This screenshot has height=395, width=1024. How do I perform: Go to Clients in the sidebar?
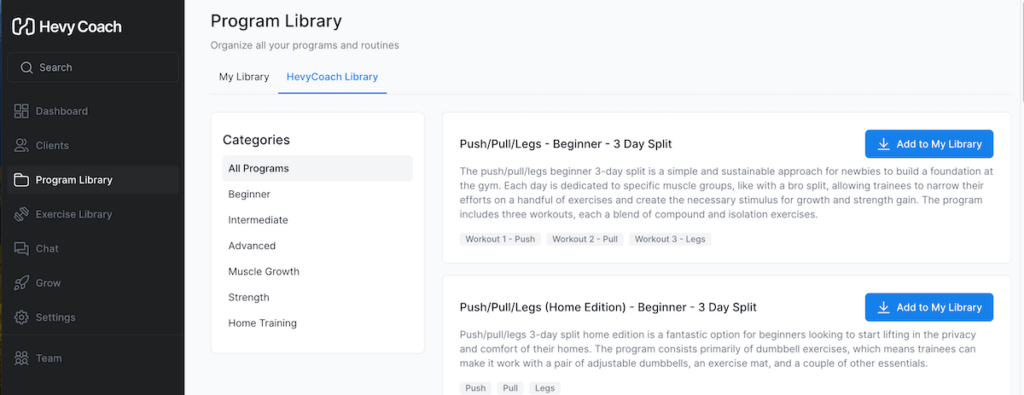point(93,146)
